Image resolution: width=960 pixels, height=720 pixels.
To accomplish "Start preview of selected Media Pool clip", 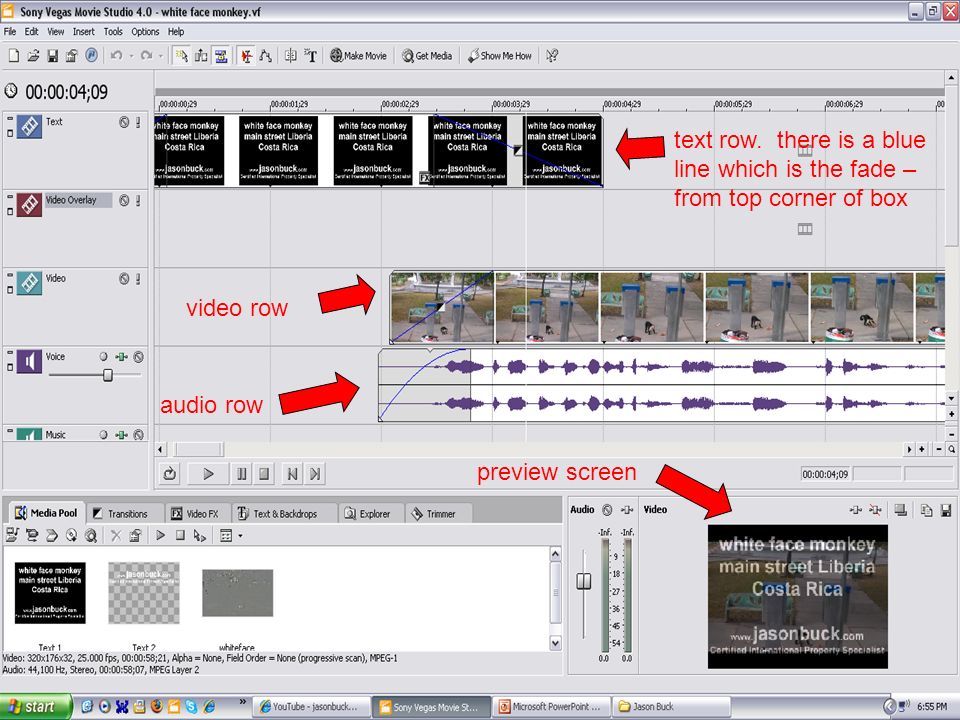I will (160, 536).
